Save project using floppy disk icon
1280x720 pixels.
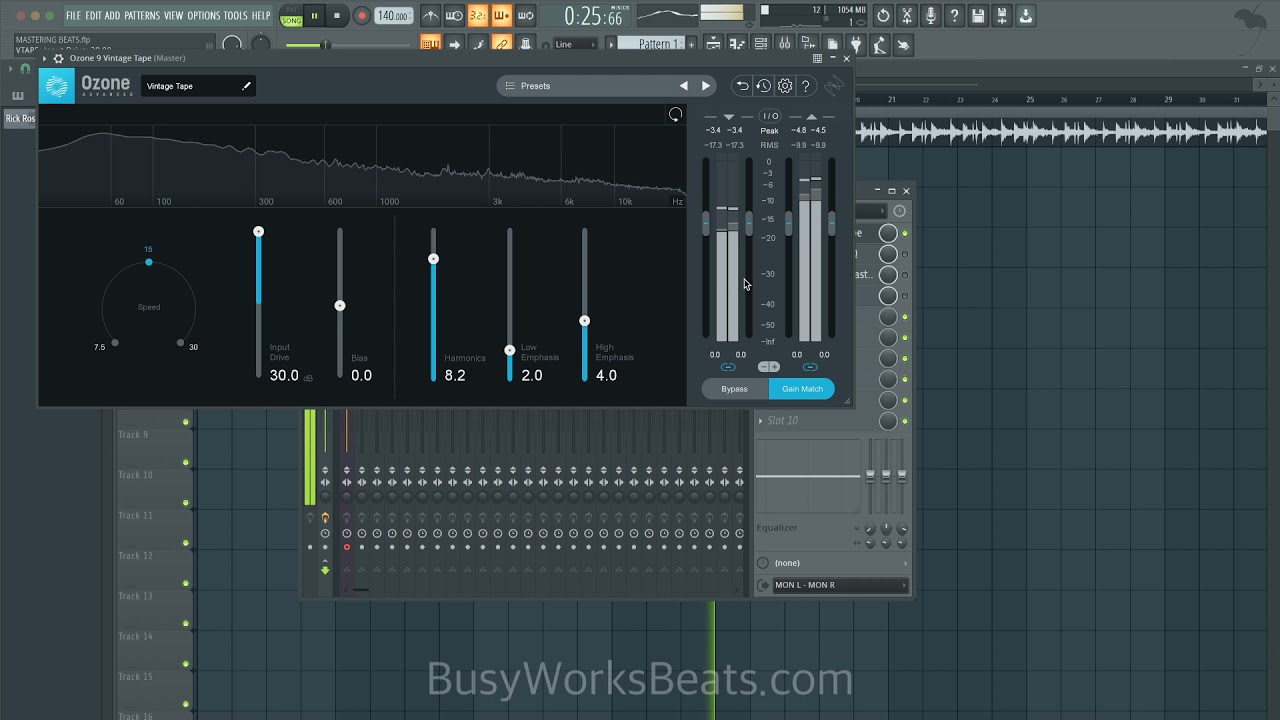[978, 16]
